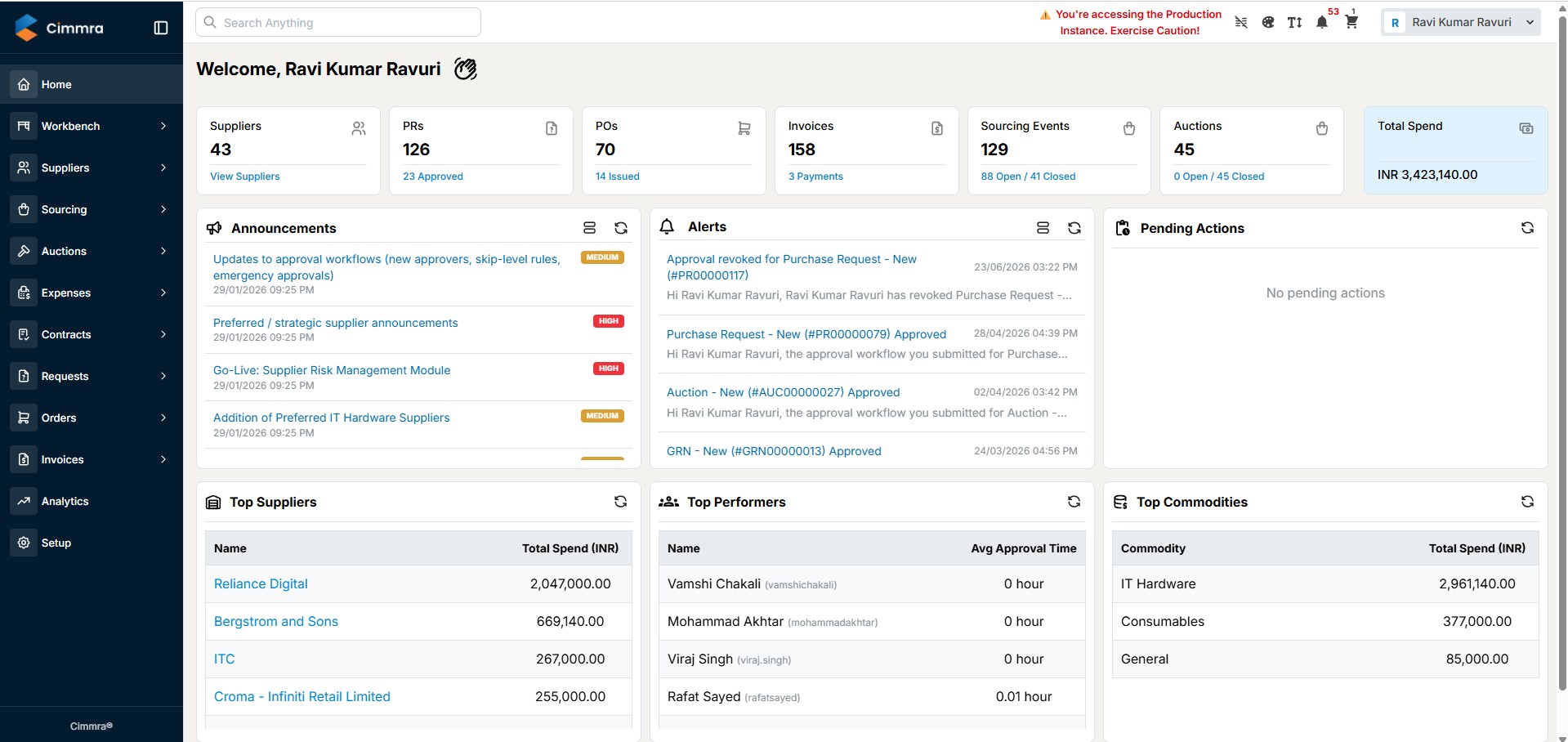
Task: Click the PRs card document icon
Action: point(552,128)
